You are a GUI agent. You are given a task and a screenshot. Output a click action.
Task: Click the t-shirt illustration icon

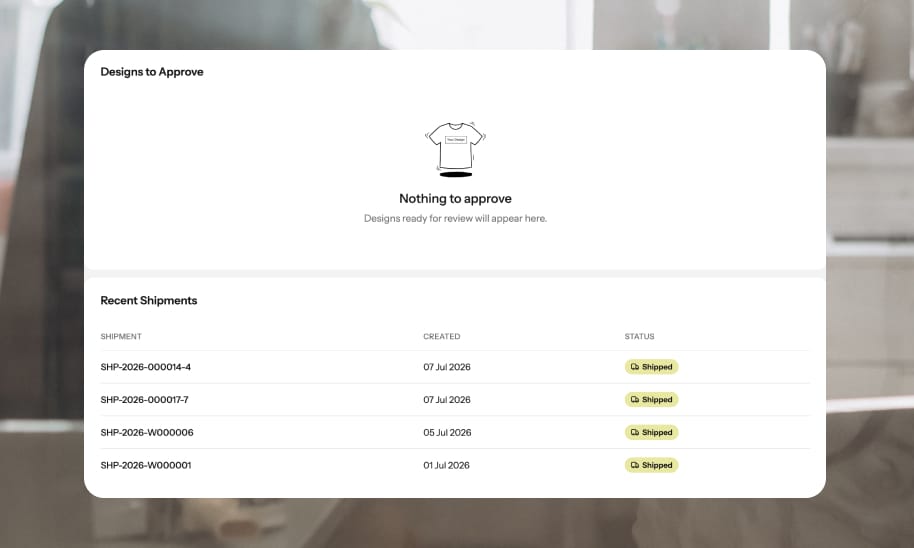[x=455, y=149]
